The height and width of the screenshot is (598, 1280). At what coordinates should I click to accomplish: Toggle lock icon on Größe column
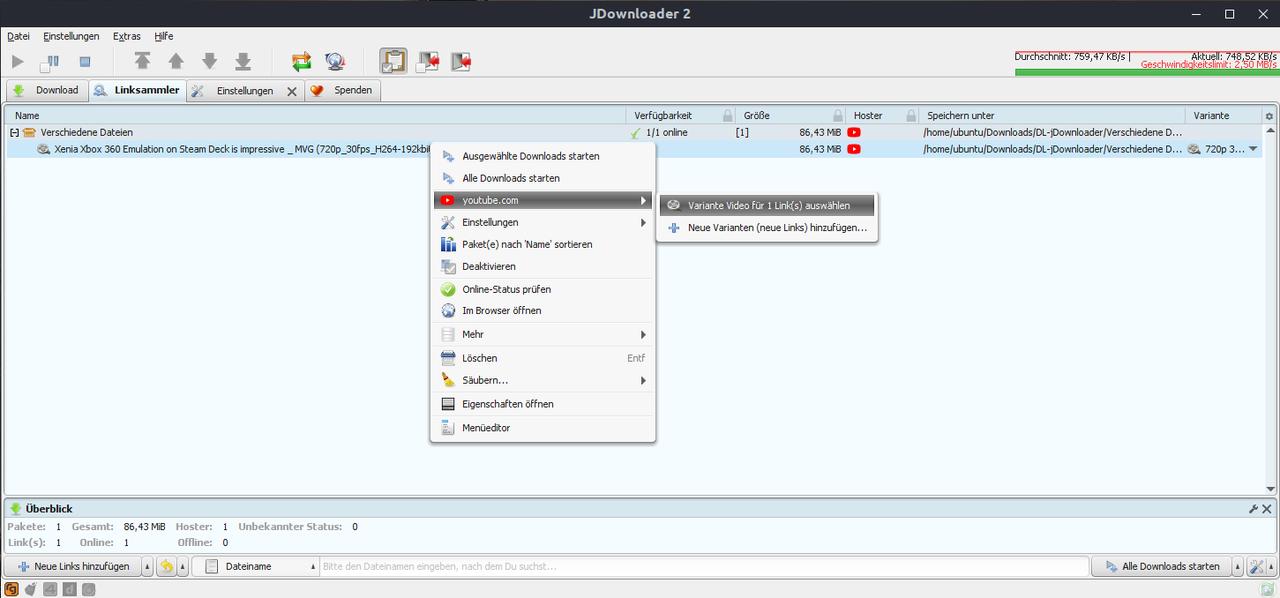pos(838,116)
